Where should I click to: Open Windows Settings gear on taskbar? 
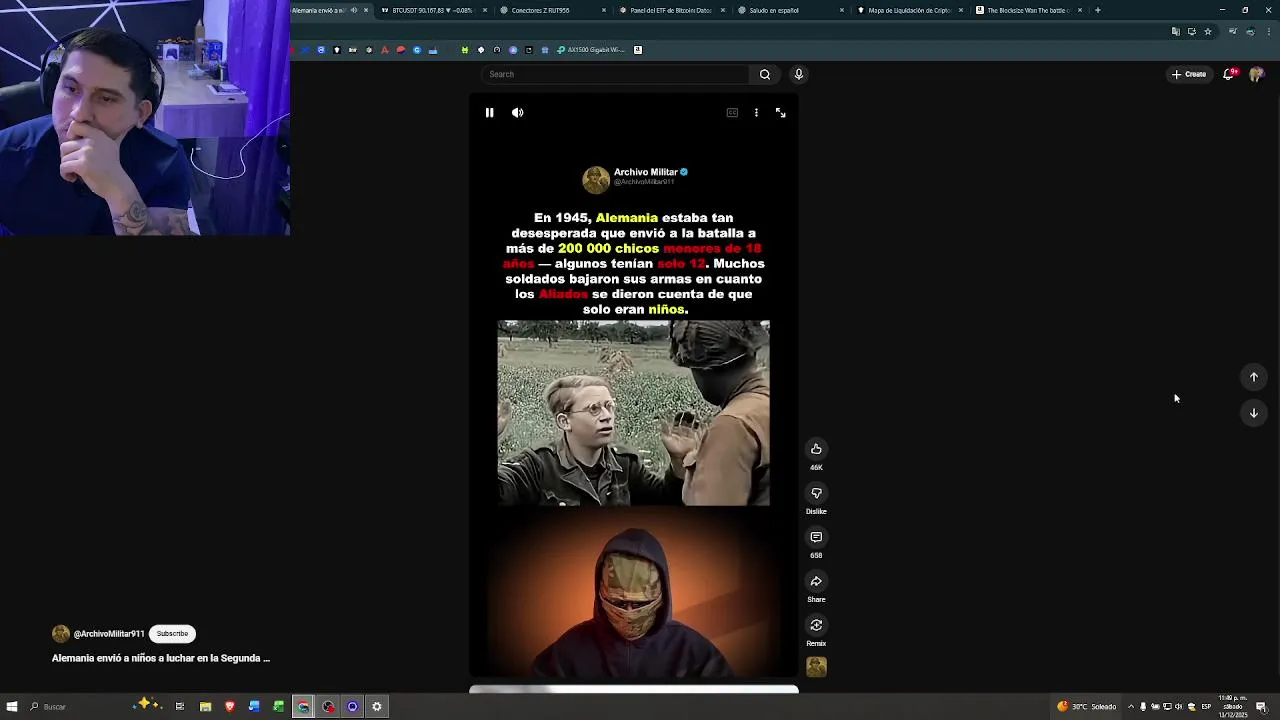point(377,706)
